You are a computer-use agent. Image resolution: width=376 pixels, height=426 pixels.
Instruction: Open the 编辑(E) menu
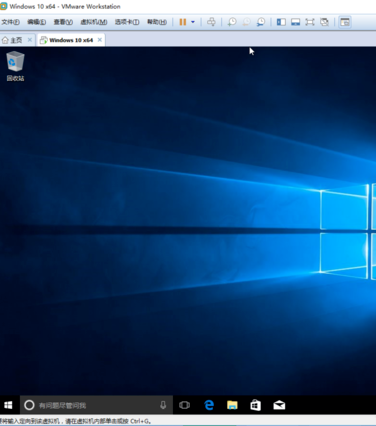(x=36, y=22)
